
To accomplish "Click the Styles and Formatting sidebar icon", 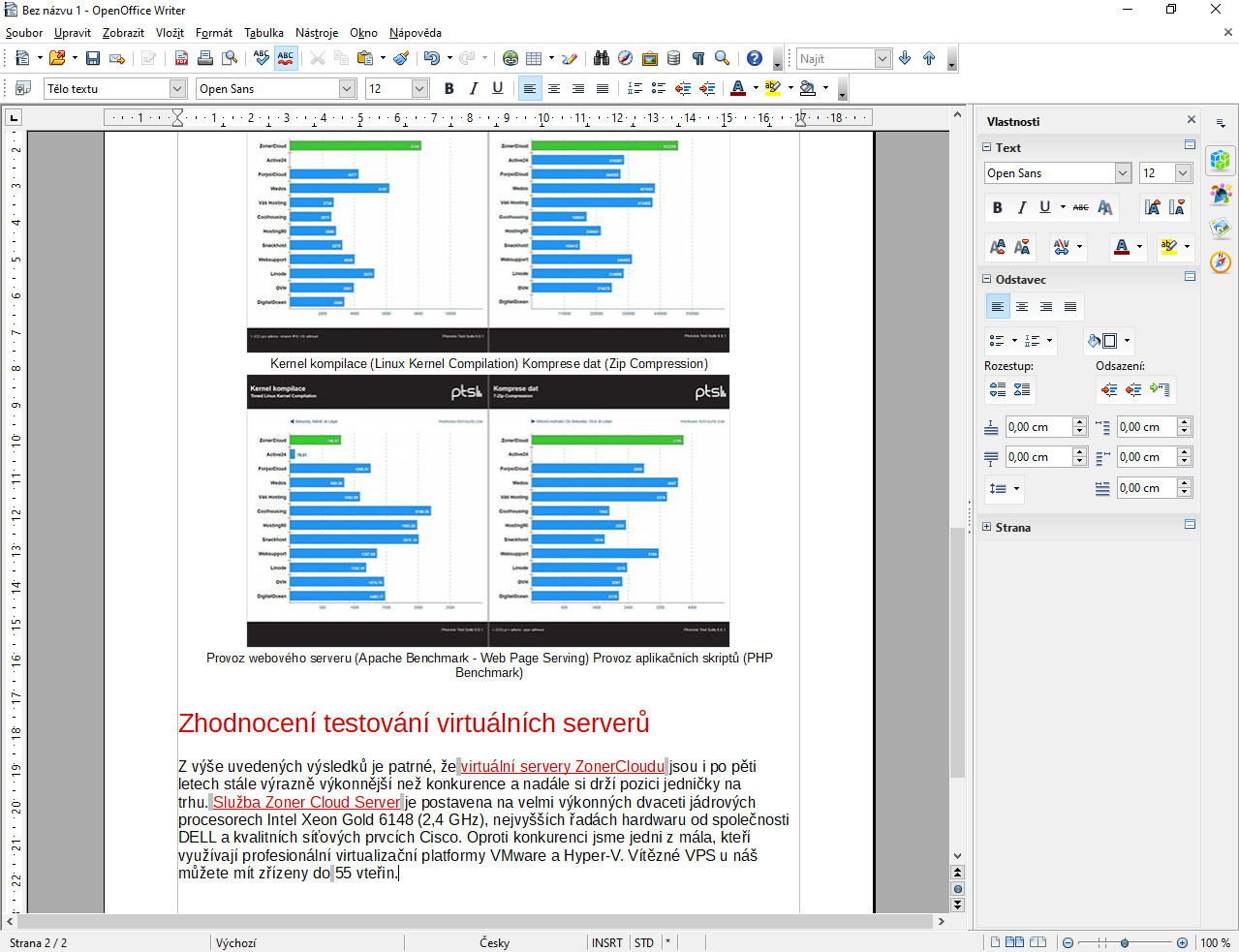I will (x=1221, y=195).
